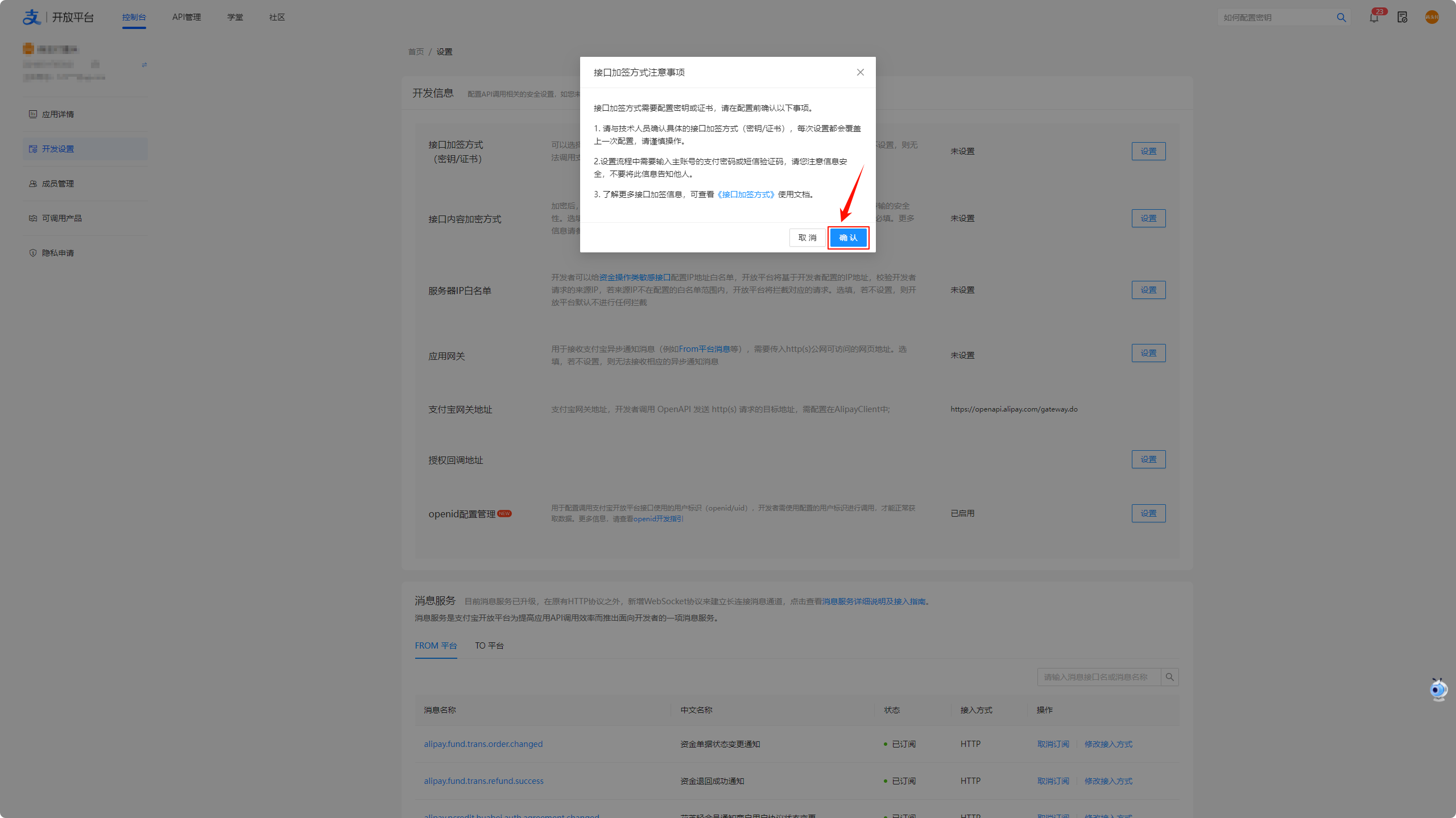The width and height of the screenshot is (1456, 818).
Task: Close the dialog with the X icon
Action: pos(860,72)
